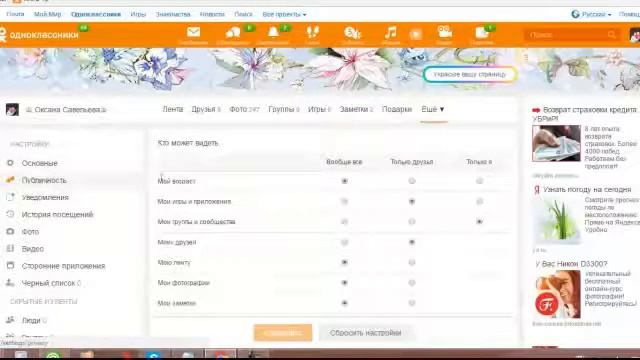Screen dimensions: 640x360
Task: Select История посещений settings section
Action: click(58, 214)
